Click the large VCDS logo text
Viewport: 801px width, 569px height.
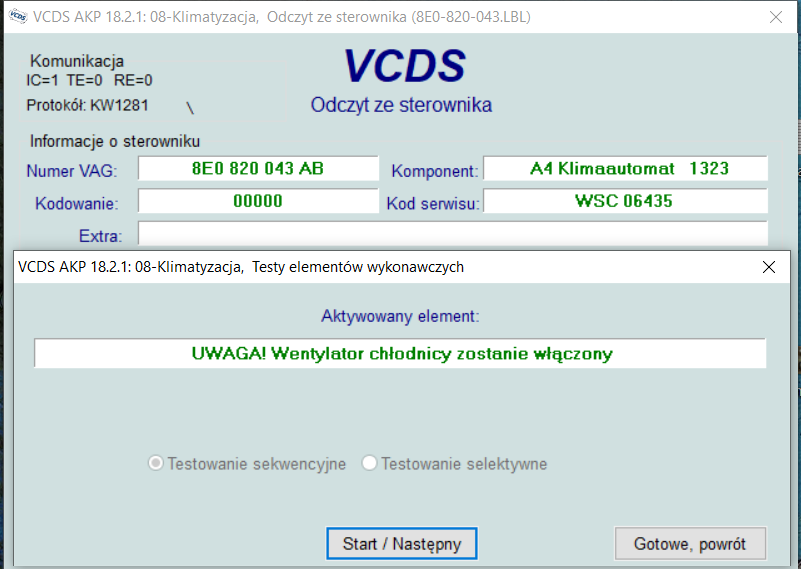pos(405,66)
